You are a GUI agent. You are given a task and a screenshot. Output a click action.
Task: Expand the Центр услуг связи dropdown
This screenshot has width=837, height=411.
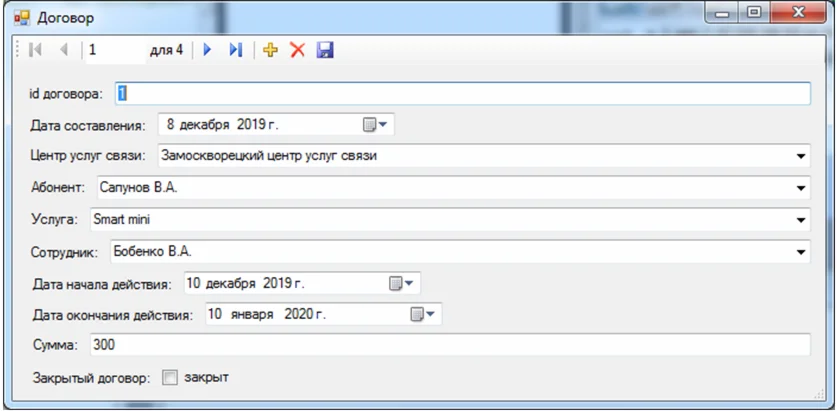pos(800,156)
